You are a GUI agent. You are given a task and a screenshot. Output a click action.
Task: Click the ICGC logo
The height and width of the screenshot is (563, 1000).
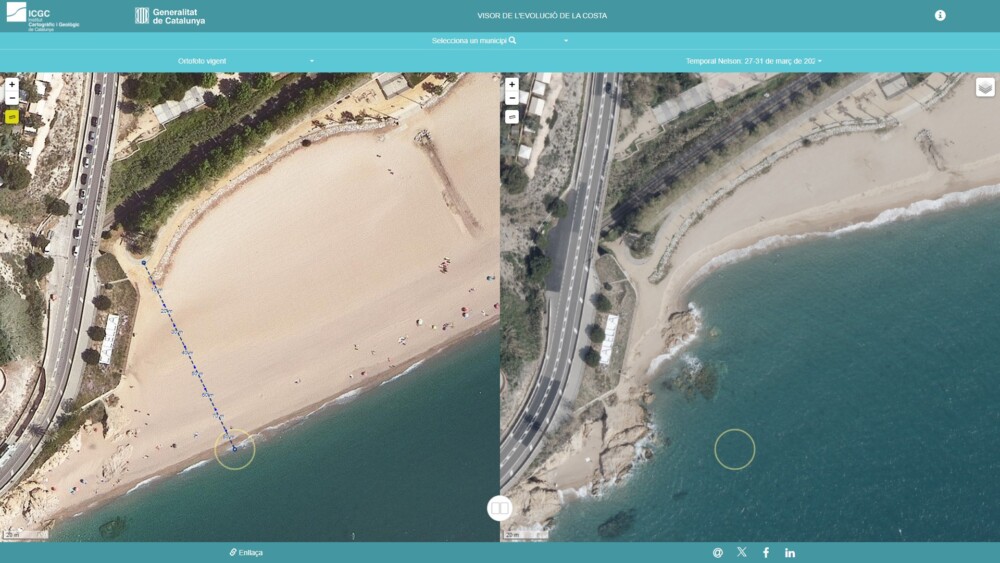41,16
